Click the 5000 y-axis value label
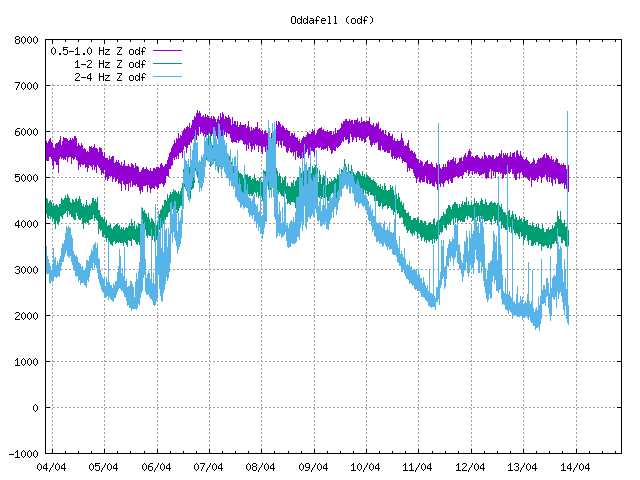 coord(26,178)
